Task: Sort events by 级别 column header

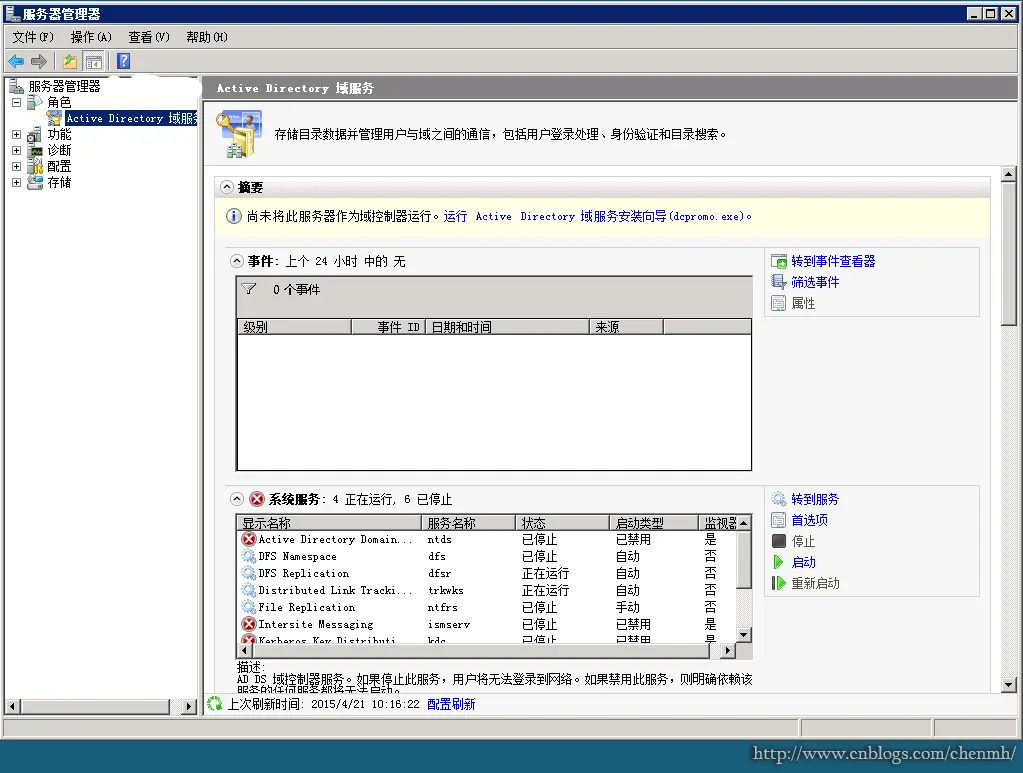Action: [x=294, y=327]
